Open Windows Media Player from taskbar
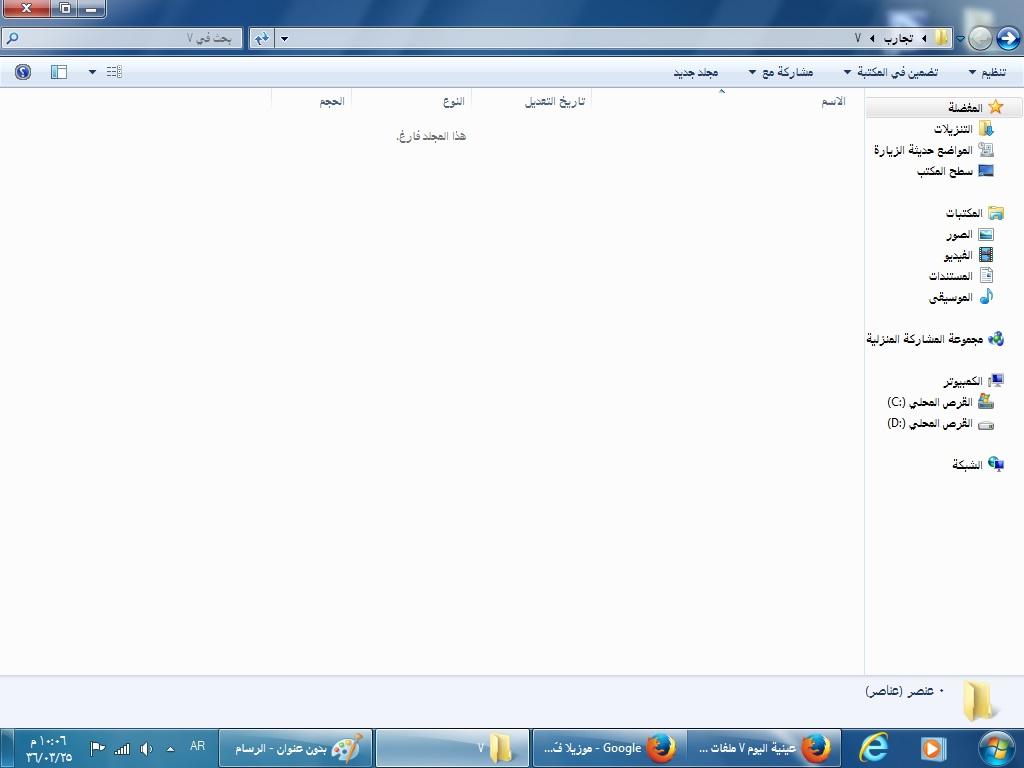The height and width of the screenshot is (768, 1024). click(933, 748)
